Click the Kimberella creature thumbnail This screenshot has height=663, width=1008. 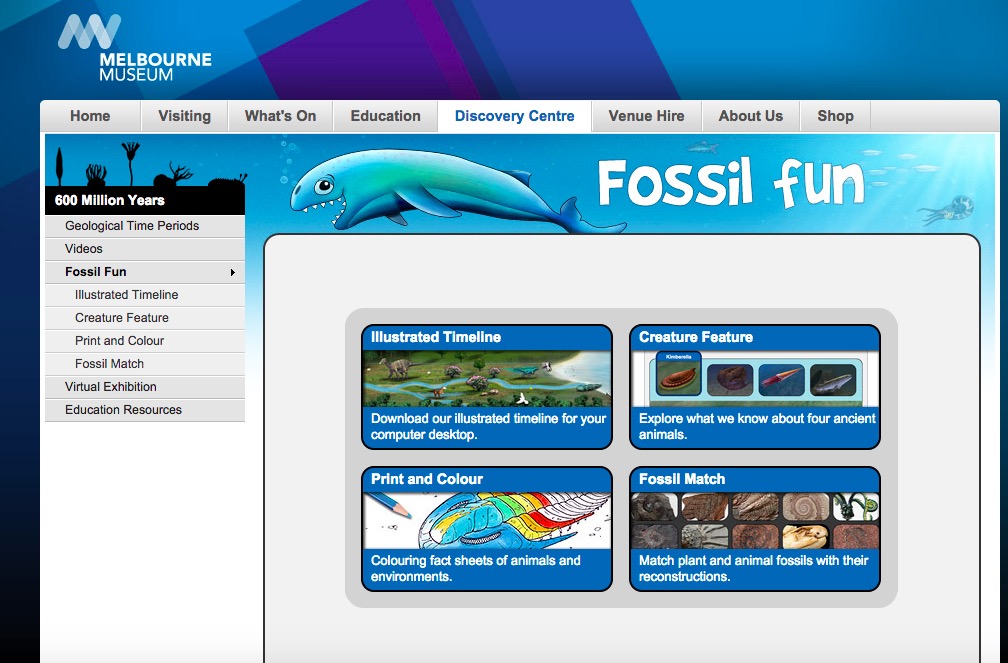(679, 375)
